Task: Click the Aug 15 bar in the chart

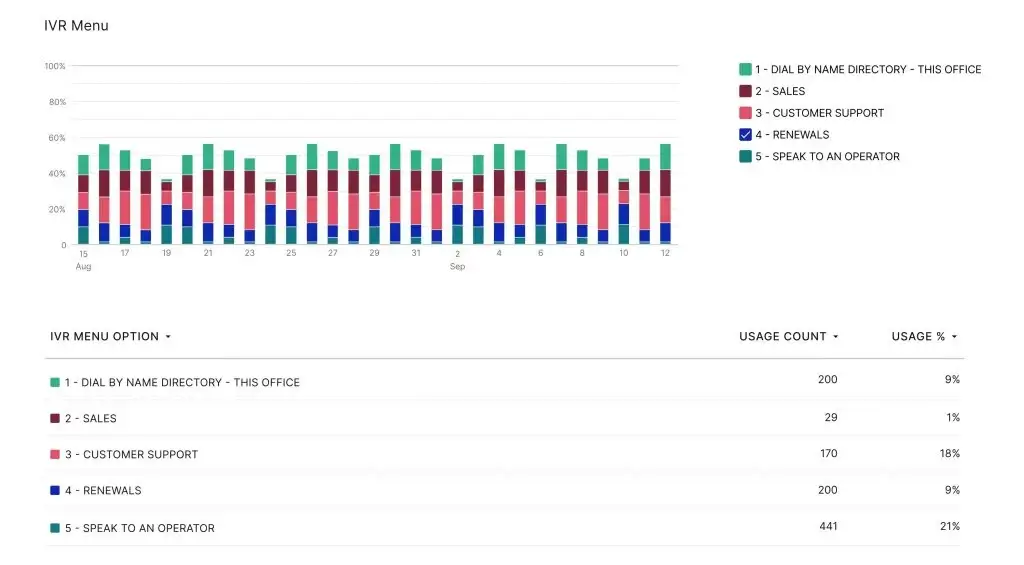Action: point(84,200)
